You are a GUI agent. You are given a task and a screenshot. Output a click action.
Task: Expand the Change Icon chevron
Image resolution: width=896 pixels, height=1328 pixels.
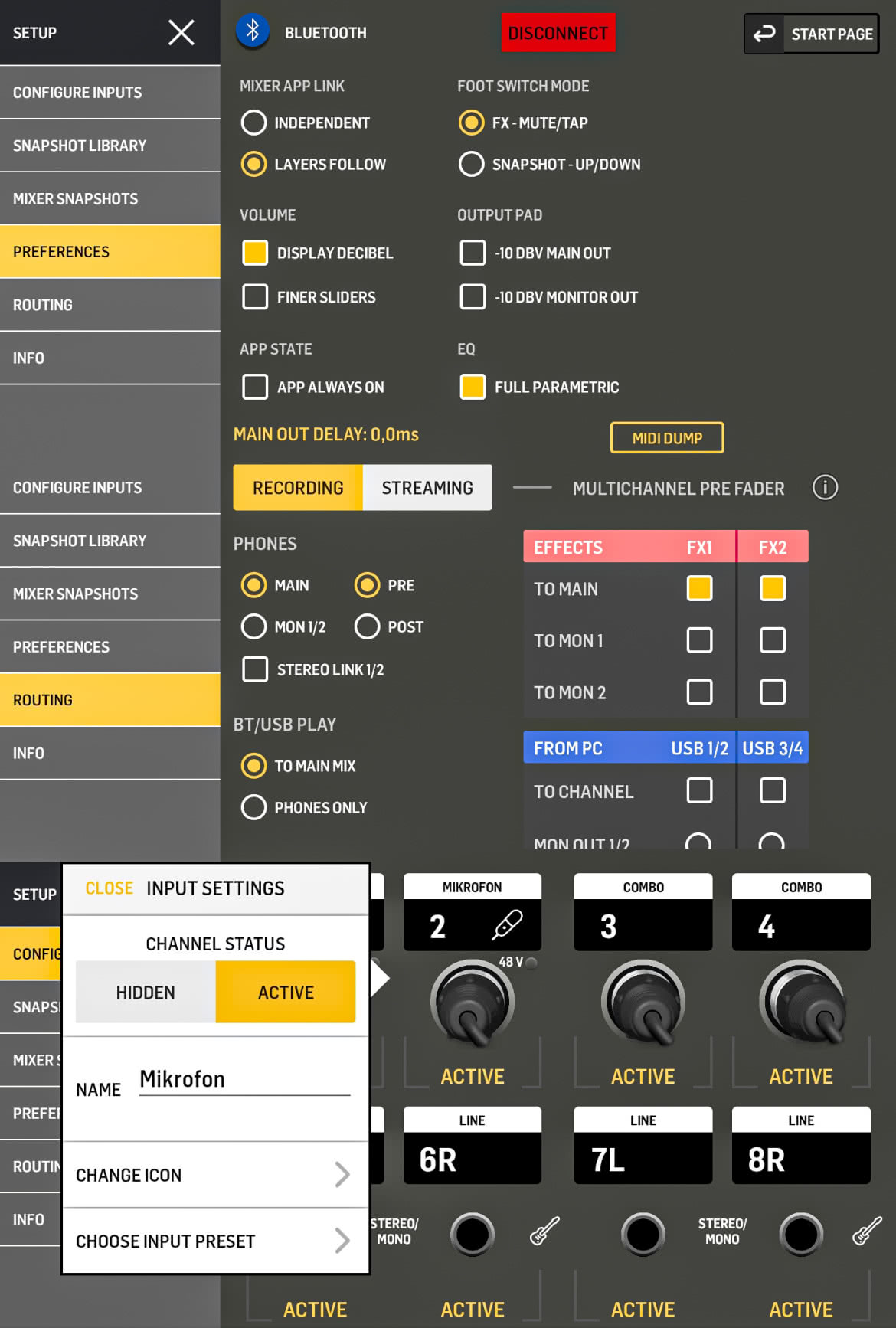click(342, 1174)
